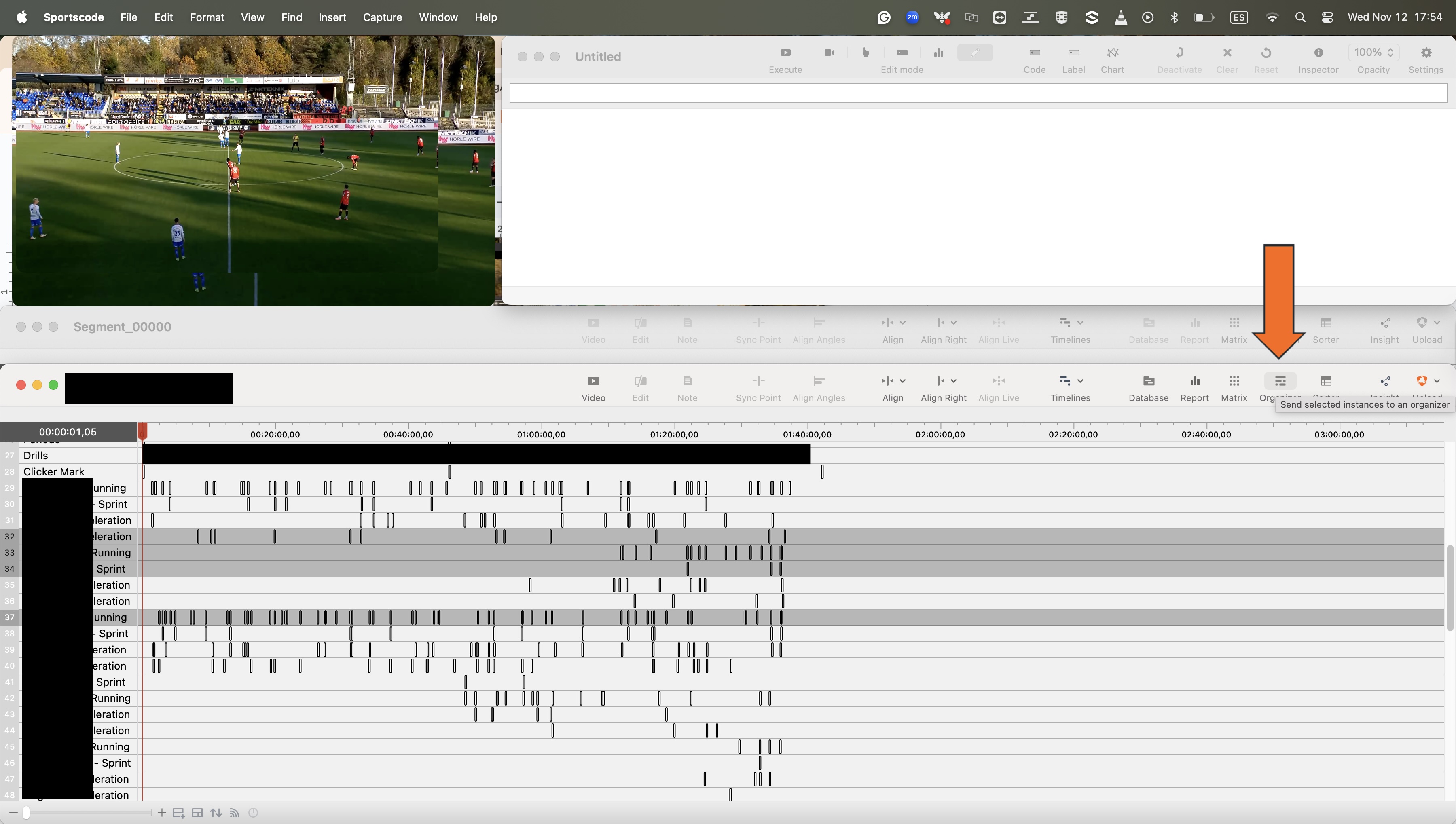Zoom out timeline with minus button

tap(14, 813)
